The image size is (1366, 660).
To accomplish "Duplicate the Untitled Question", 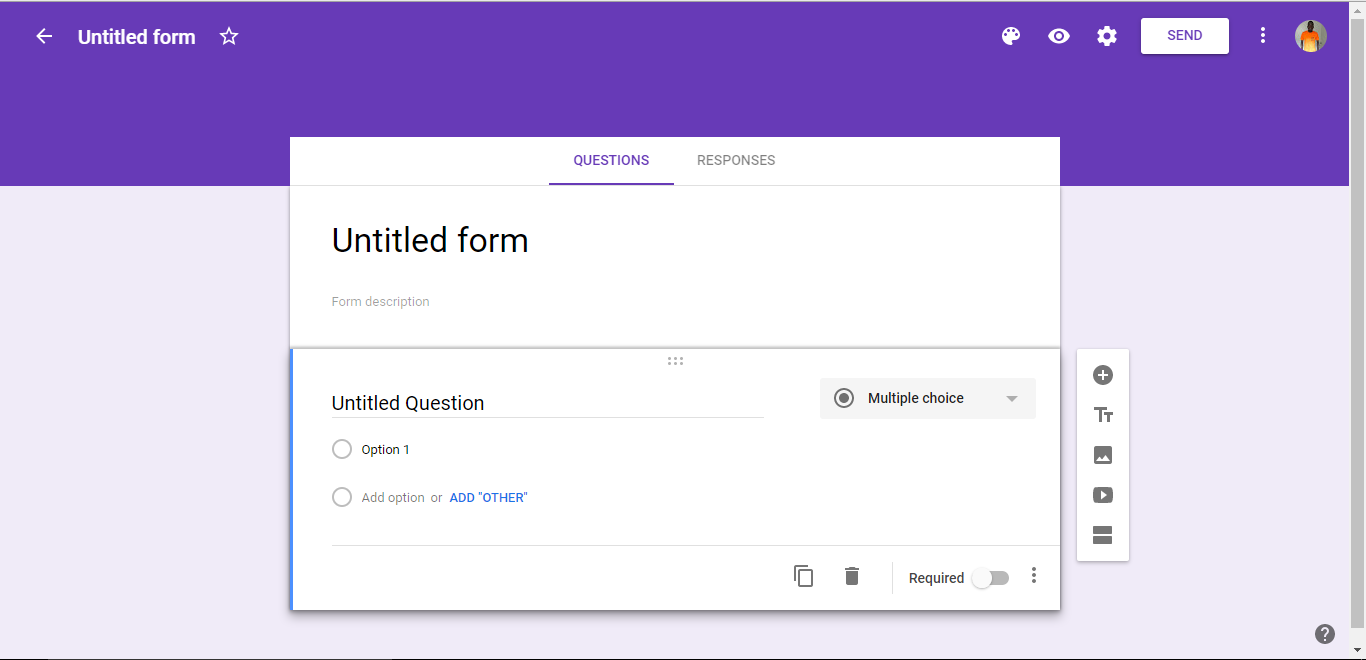I will [x=804, y=576].
